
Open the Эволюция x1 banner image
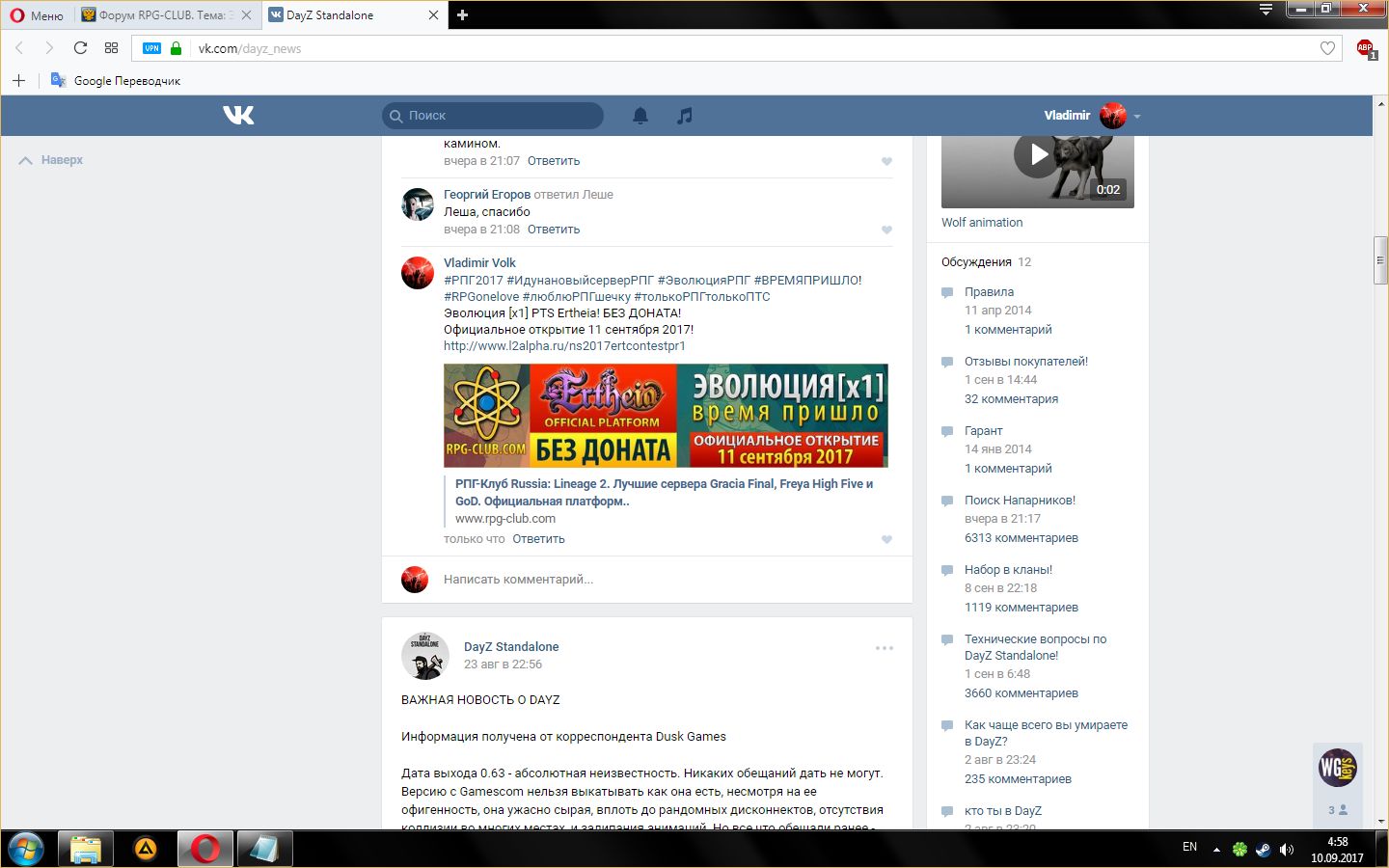pos(666,416)
